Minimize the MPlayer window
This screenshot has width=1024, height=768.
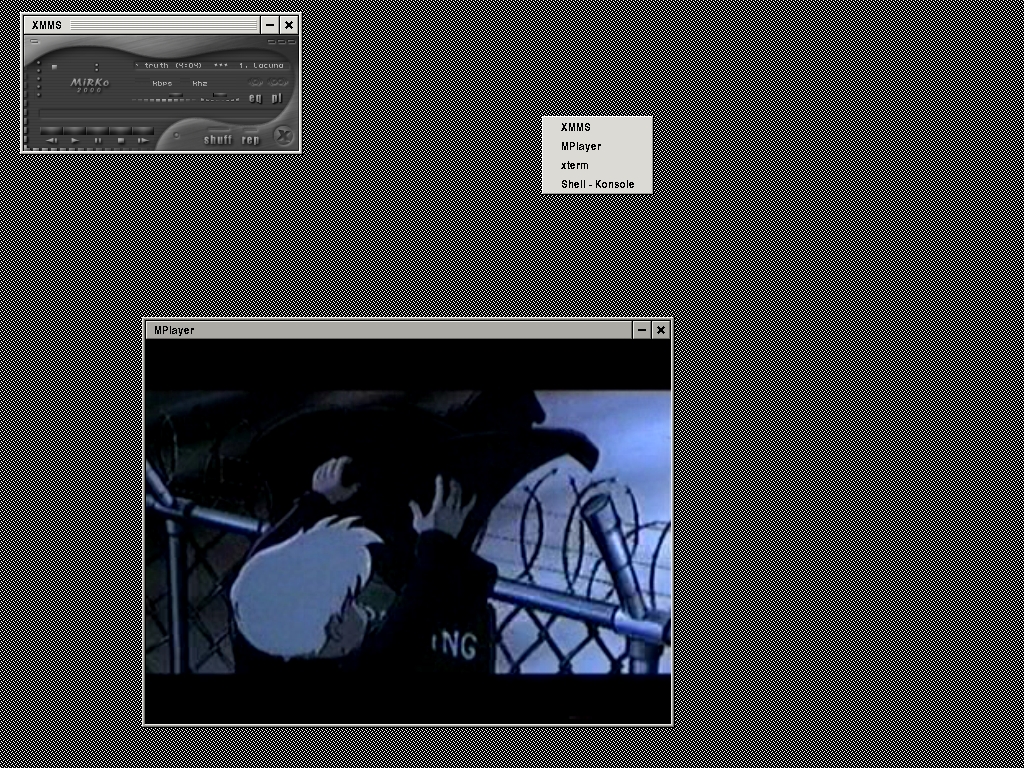(641, 330)
